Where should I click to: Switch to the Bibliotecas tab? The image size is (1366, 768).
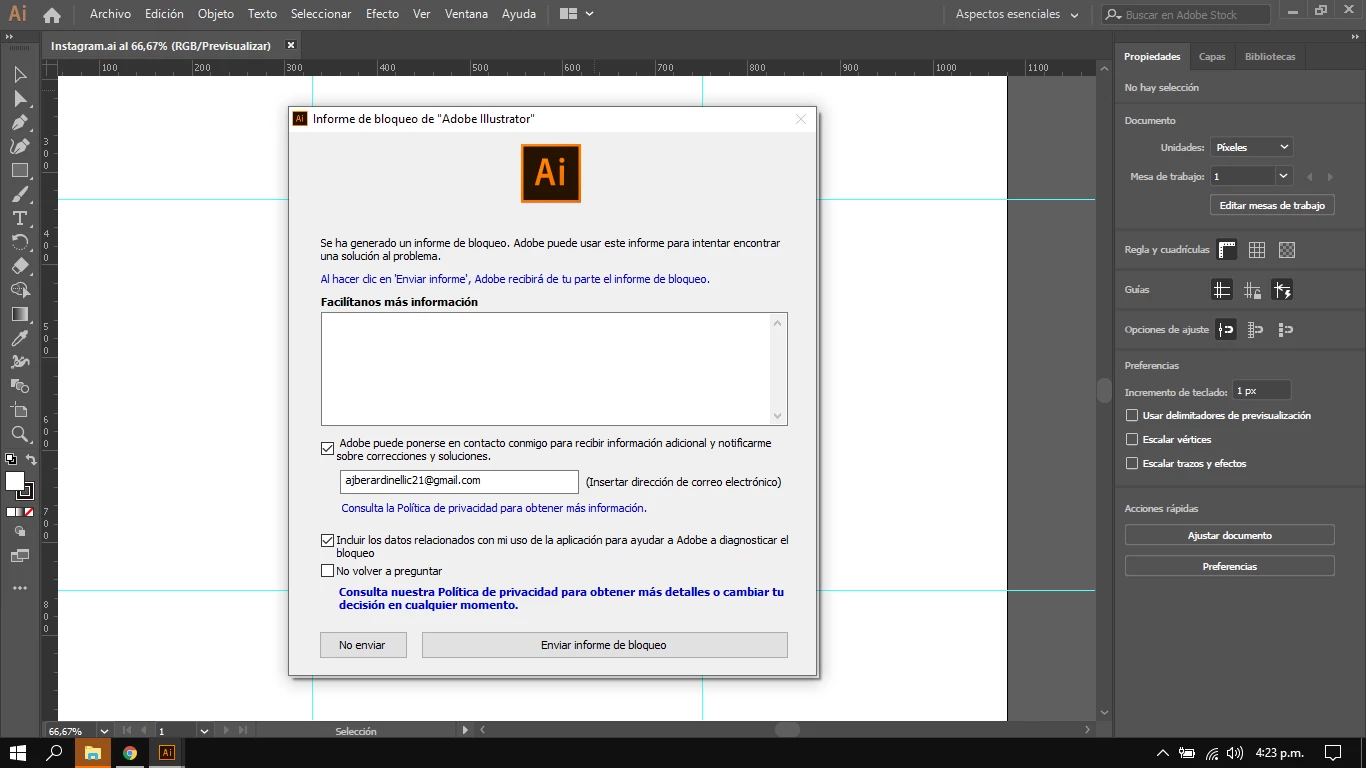click(x=1270, y=57)
